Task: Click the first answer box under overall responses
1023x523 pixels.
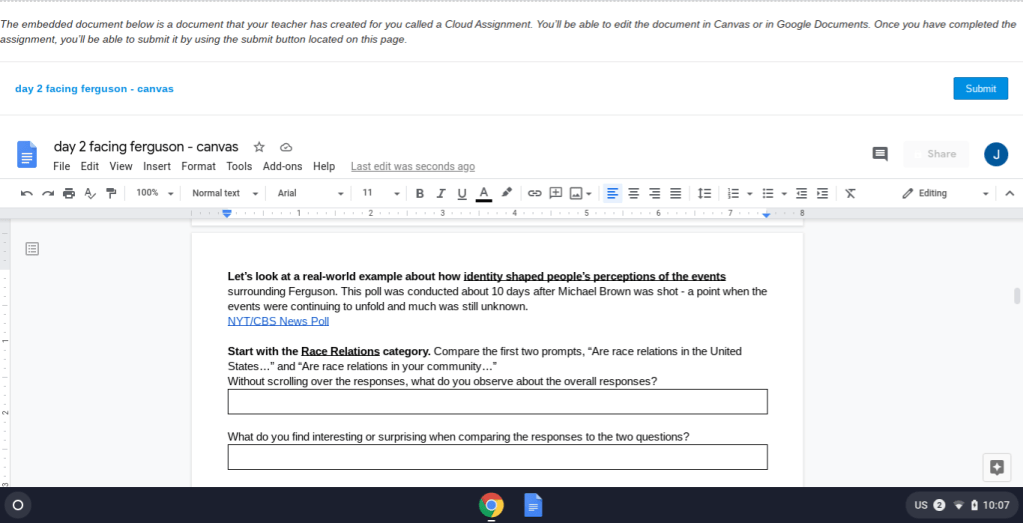Action: 497,401
